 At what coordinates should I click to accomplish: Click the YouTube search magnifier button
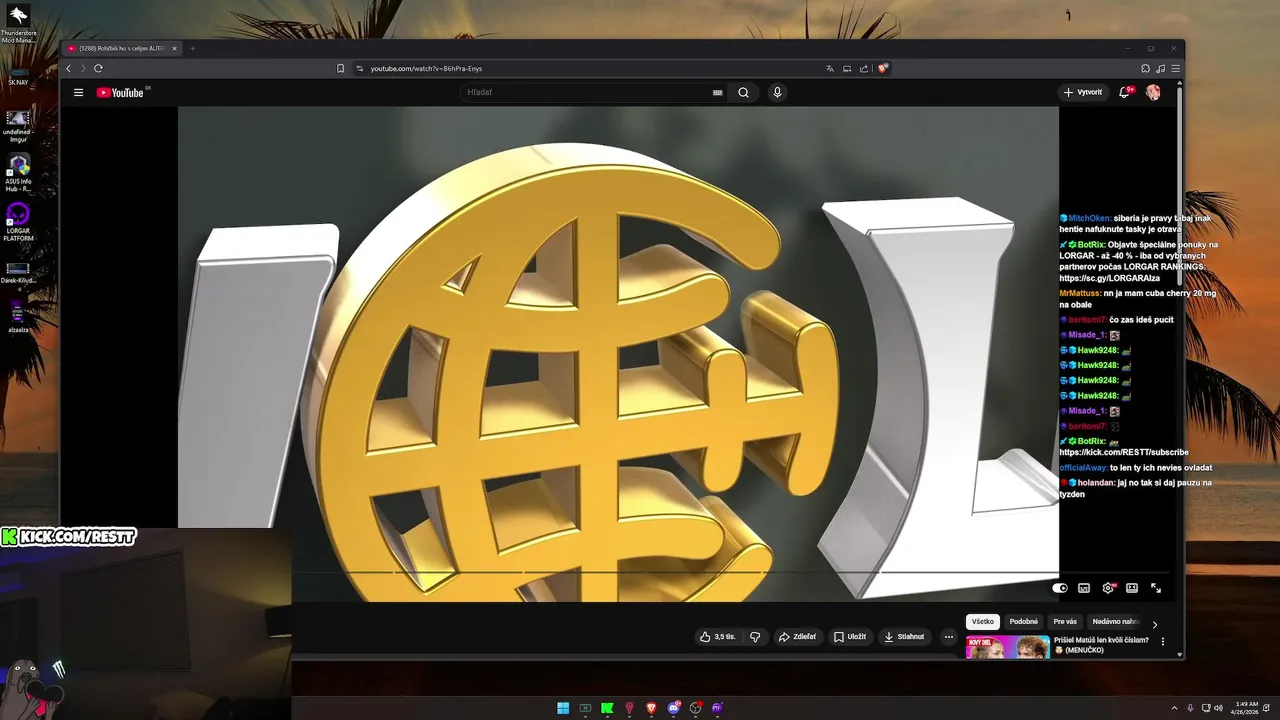coord(743,92)
